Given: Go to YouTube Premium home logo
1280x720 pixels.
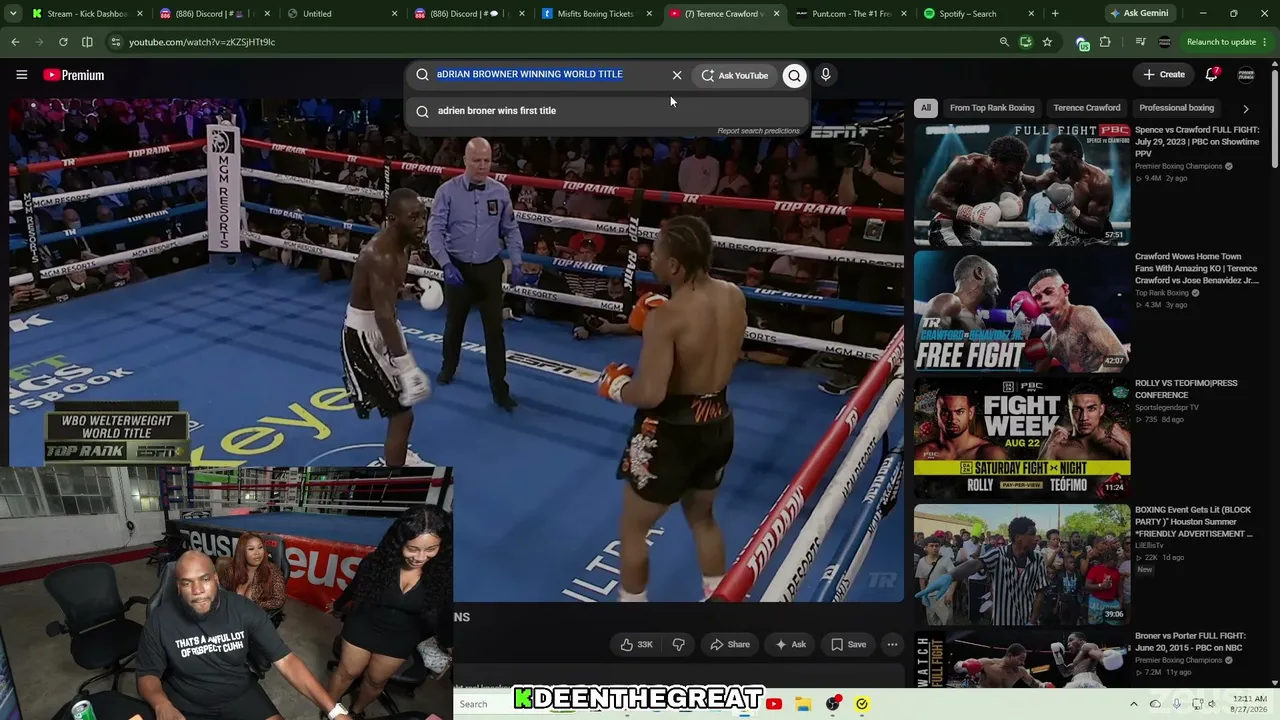Looking at the screenshot, I should tap(73, 75).
